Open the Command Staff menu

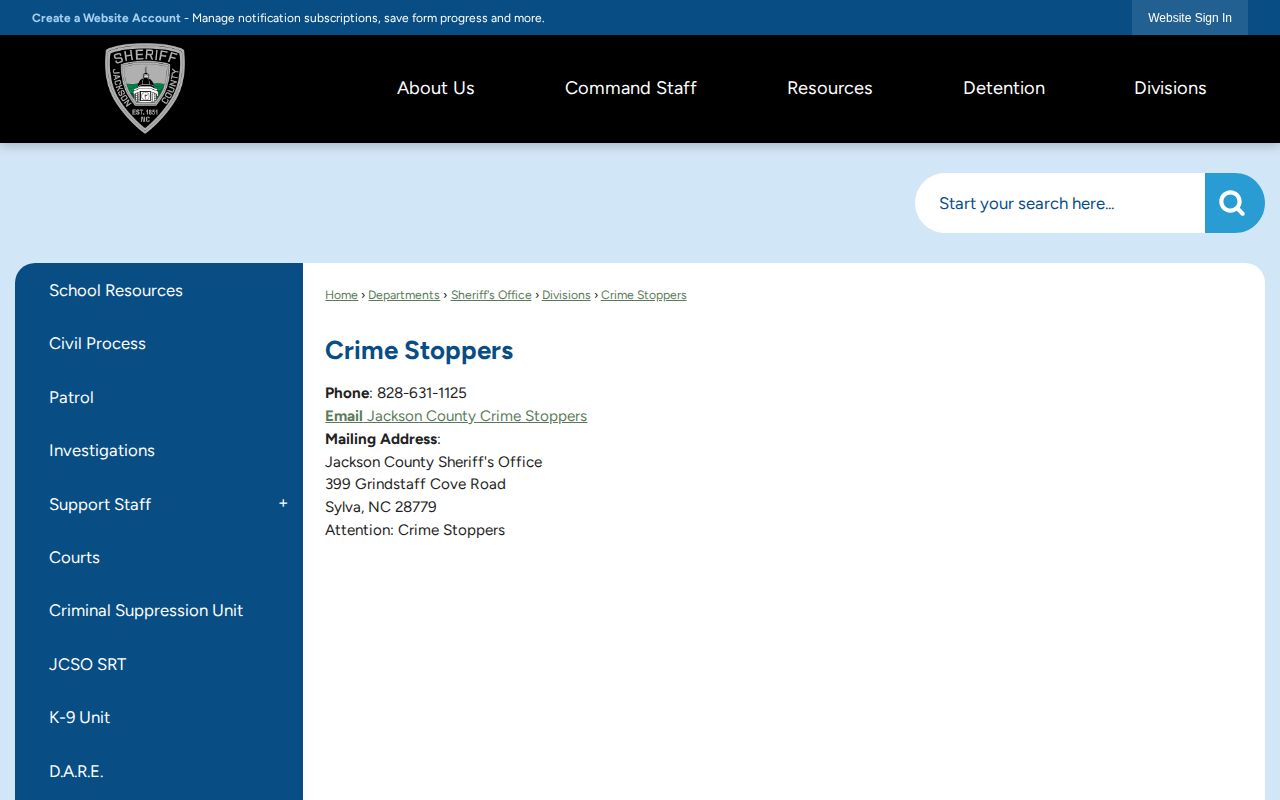tap(631, 88)
